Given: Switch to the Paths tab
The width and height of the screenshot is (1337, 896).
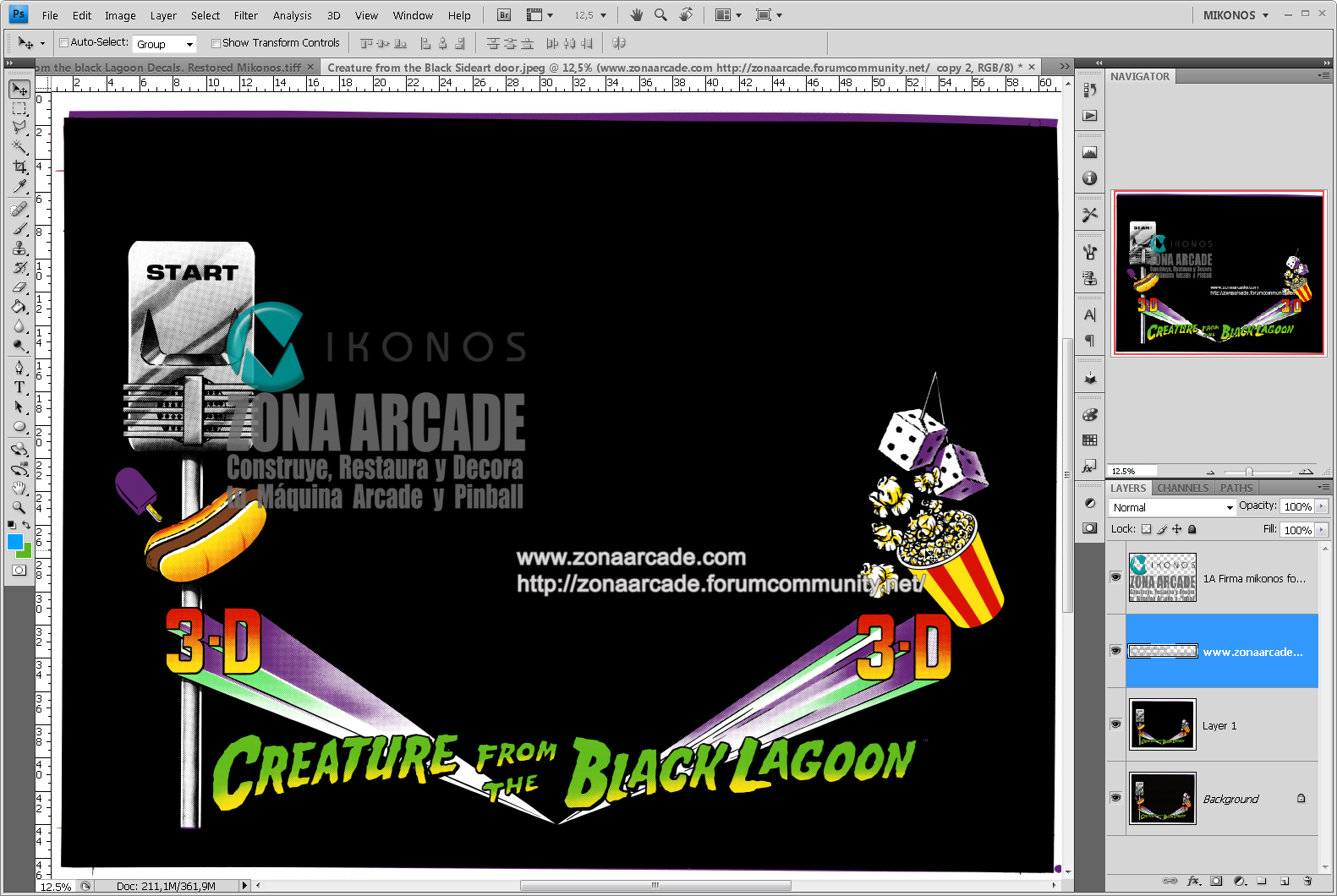Looking at the screenshot, I should click(x=1236, y=488).
